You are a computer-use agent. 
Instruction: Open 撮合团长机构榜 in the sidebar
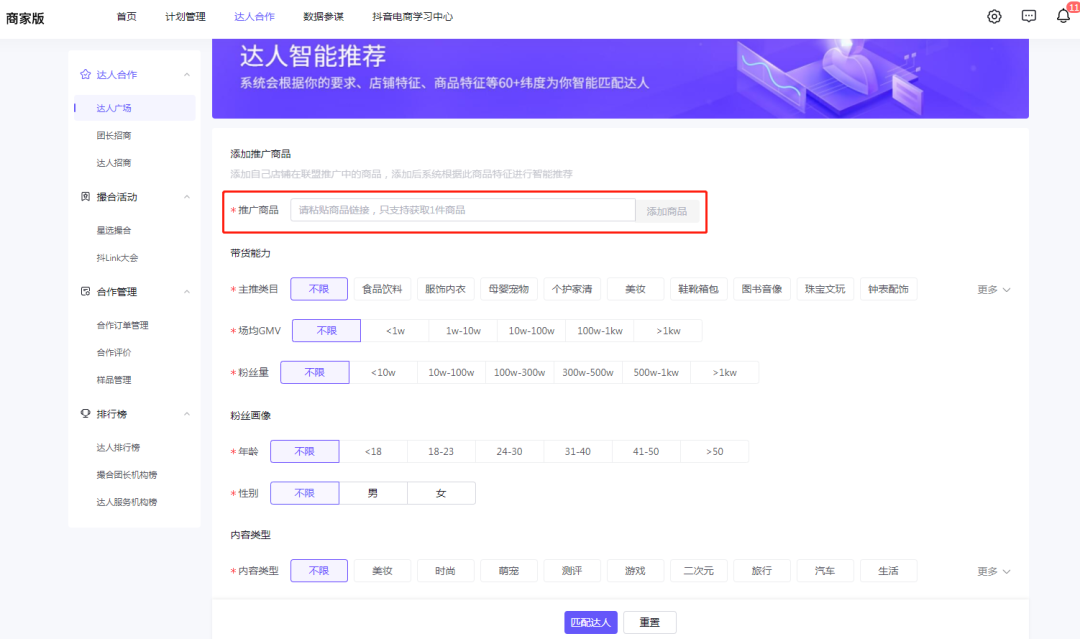(x=127, y=475)
